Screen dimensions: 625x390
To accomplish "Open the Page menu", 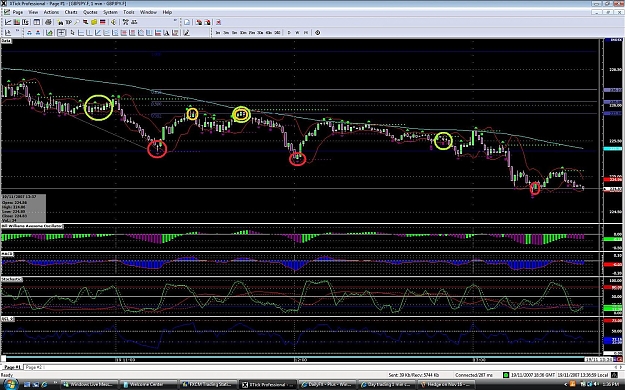I will tap(18, 12).
